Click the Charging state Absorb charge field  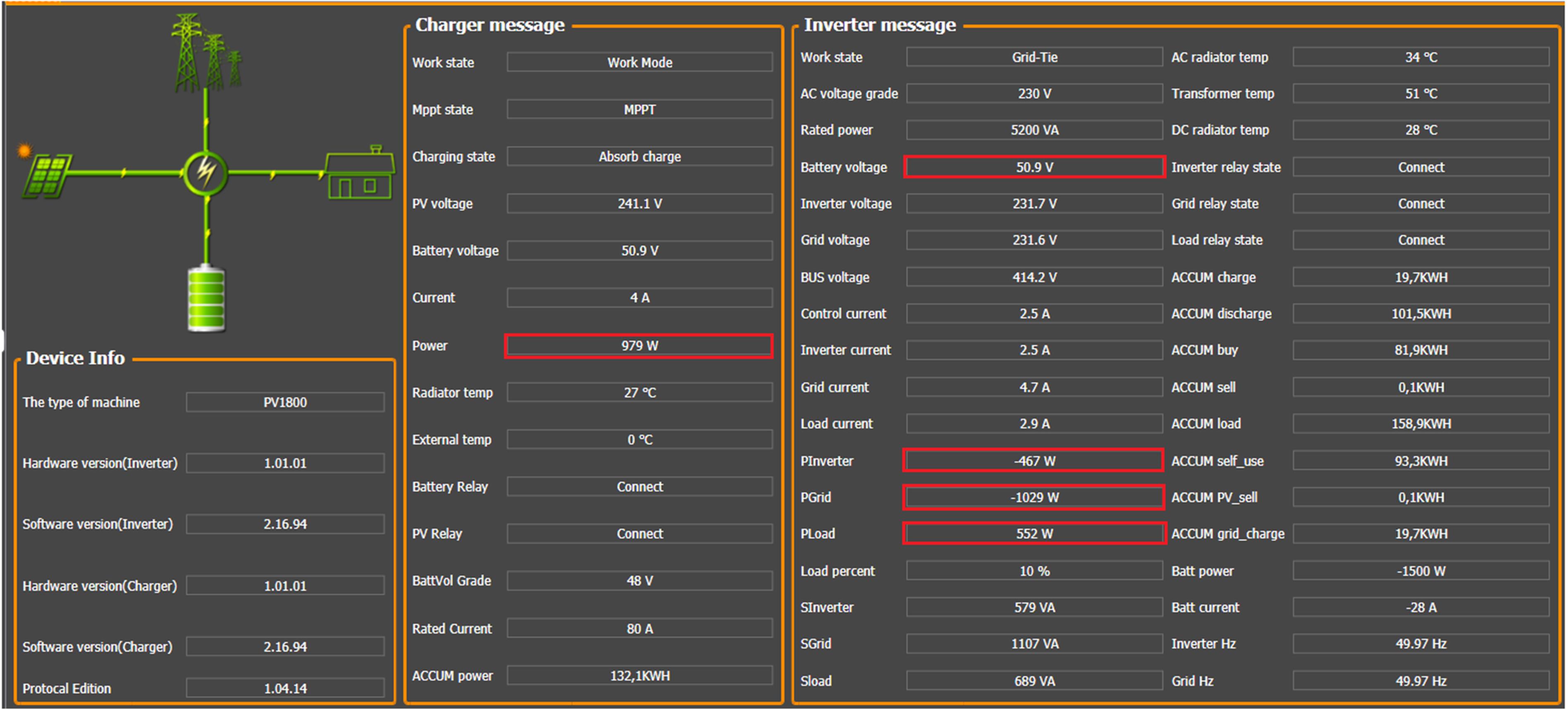pos(639,157)
